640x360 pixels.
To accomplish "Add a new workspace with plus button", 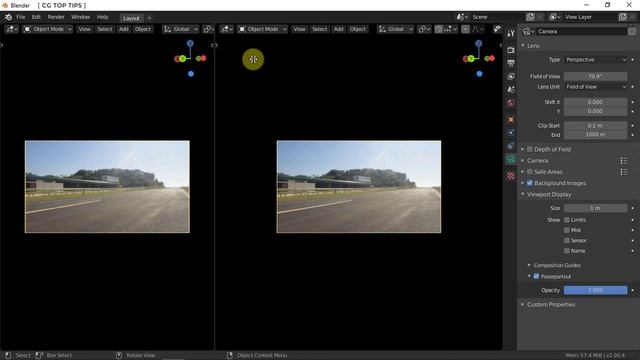I will click(149, 18).
